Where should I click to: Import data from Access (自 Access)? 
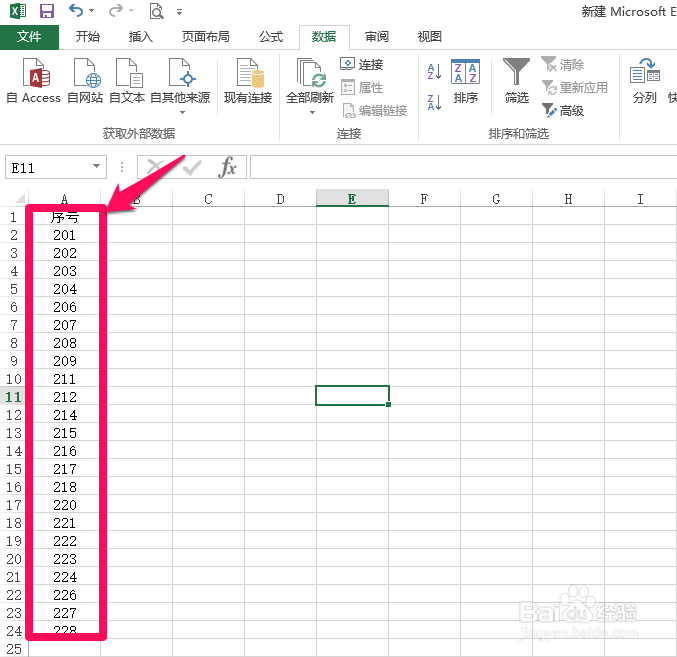point(33,81)
